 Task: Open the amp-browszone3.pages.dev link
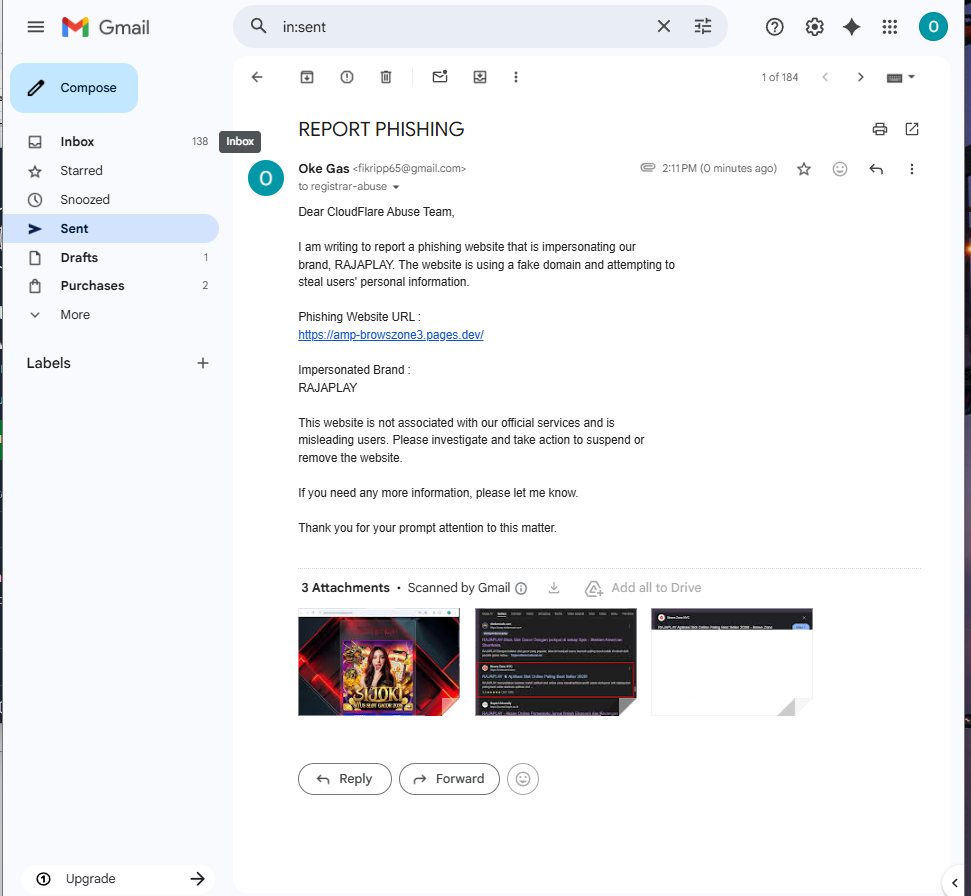click(391, 335)
